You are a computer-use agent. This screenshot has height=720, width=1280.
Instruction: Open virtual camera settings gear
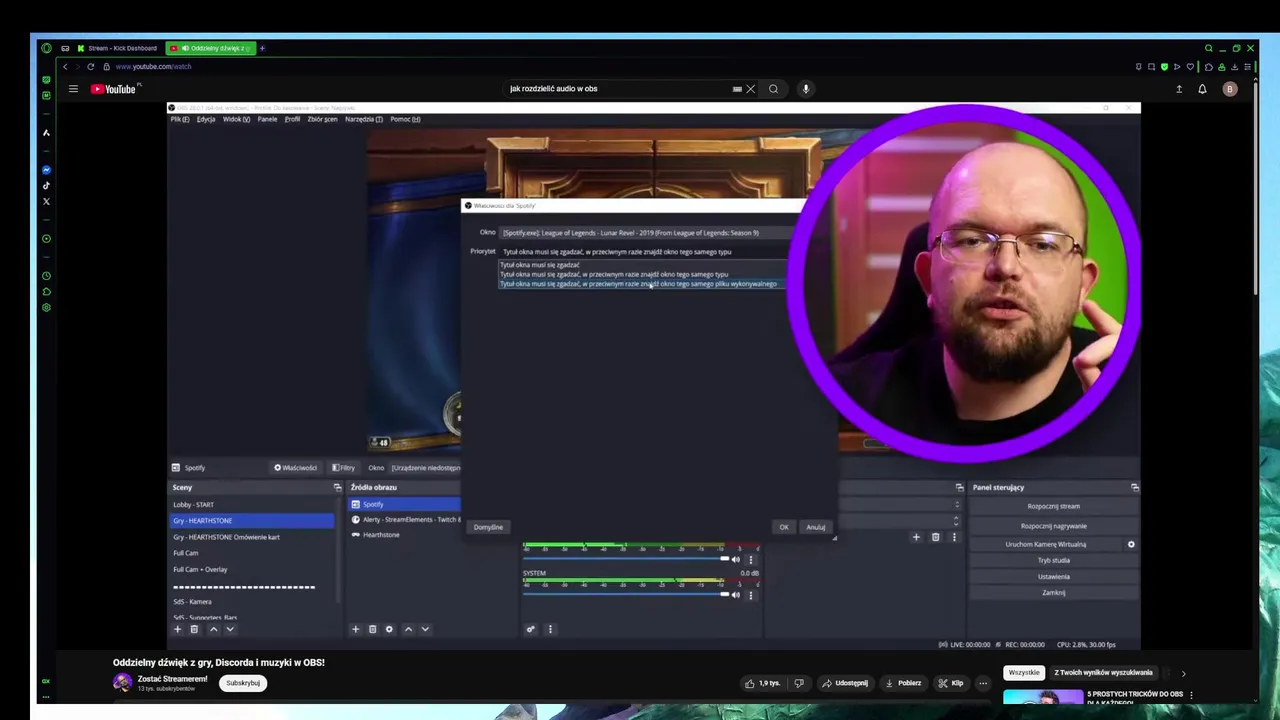click(x=1131, y=544)
